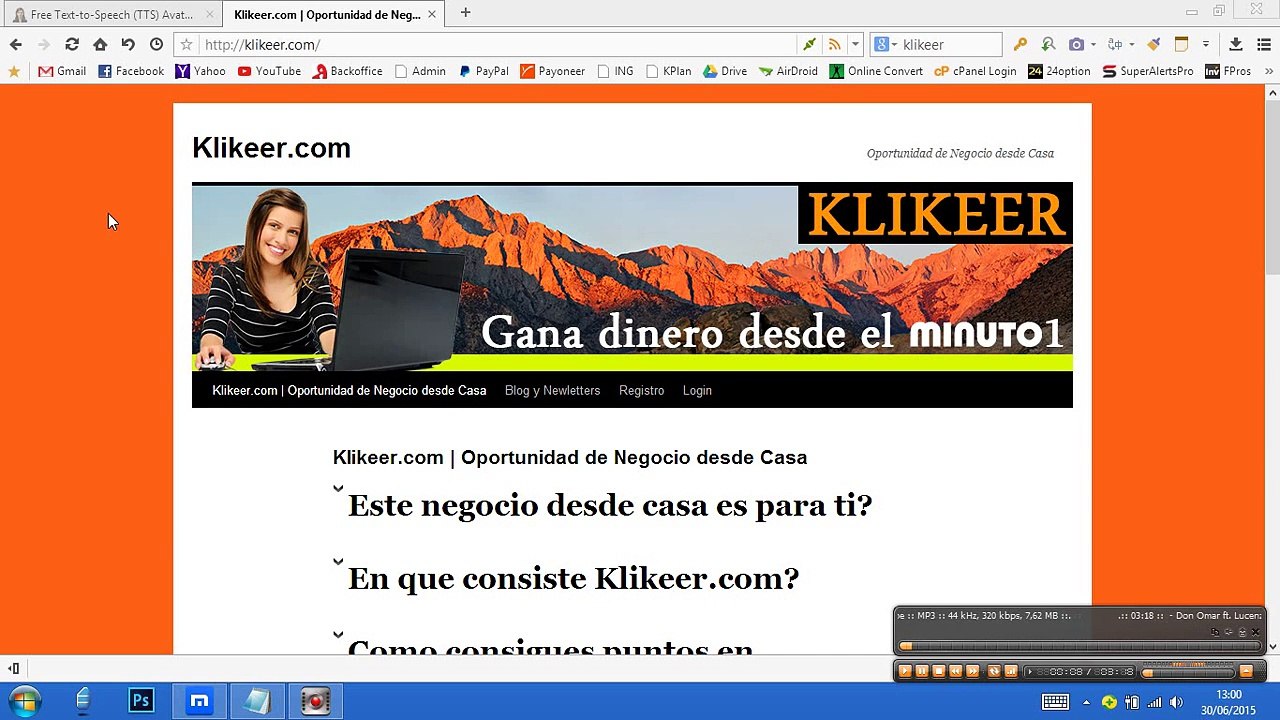Switch to Free Text-to-Speech tab
This screenshot has width=1280, height=720.
click(x=112, y=15)
